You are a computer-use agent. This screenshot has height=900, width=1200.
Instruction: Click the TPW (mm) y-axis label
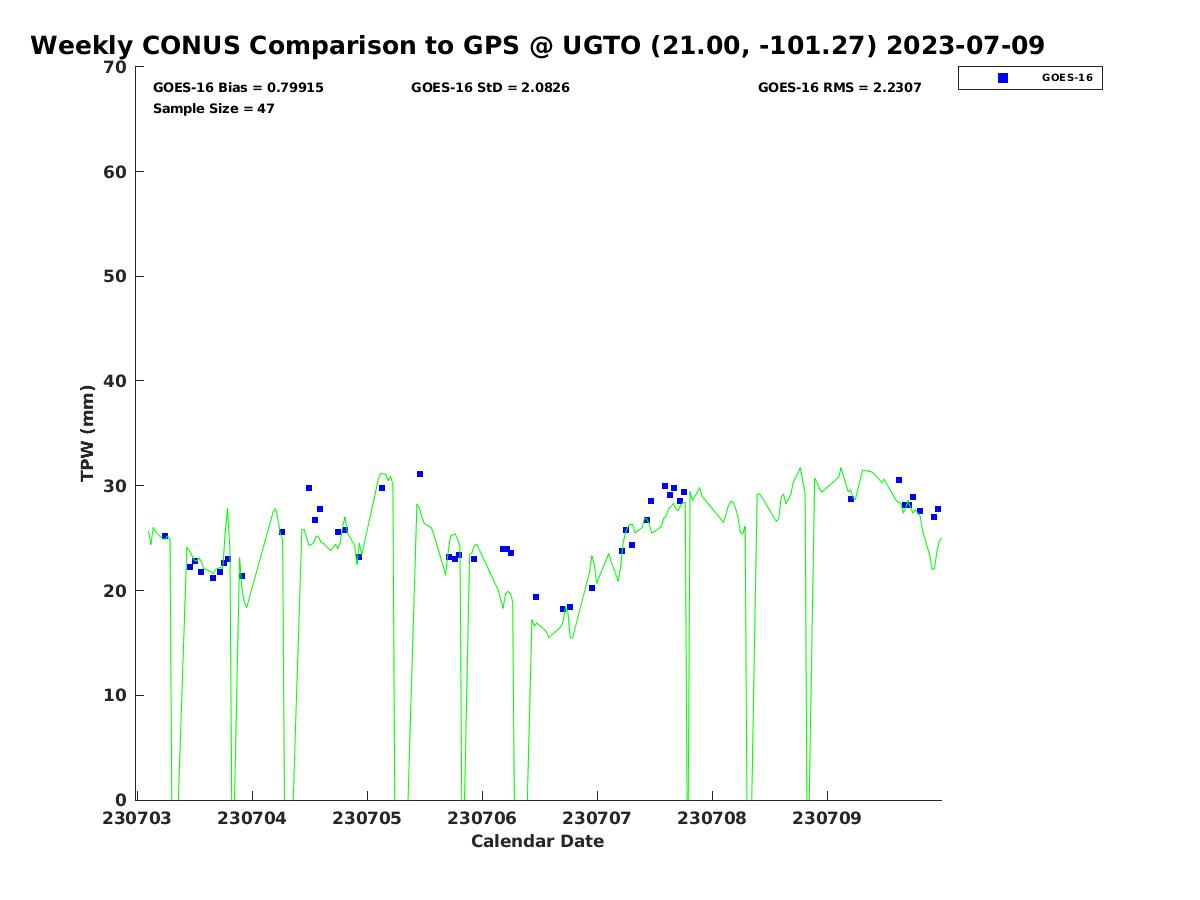click(88, 433)
